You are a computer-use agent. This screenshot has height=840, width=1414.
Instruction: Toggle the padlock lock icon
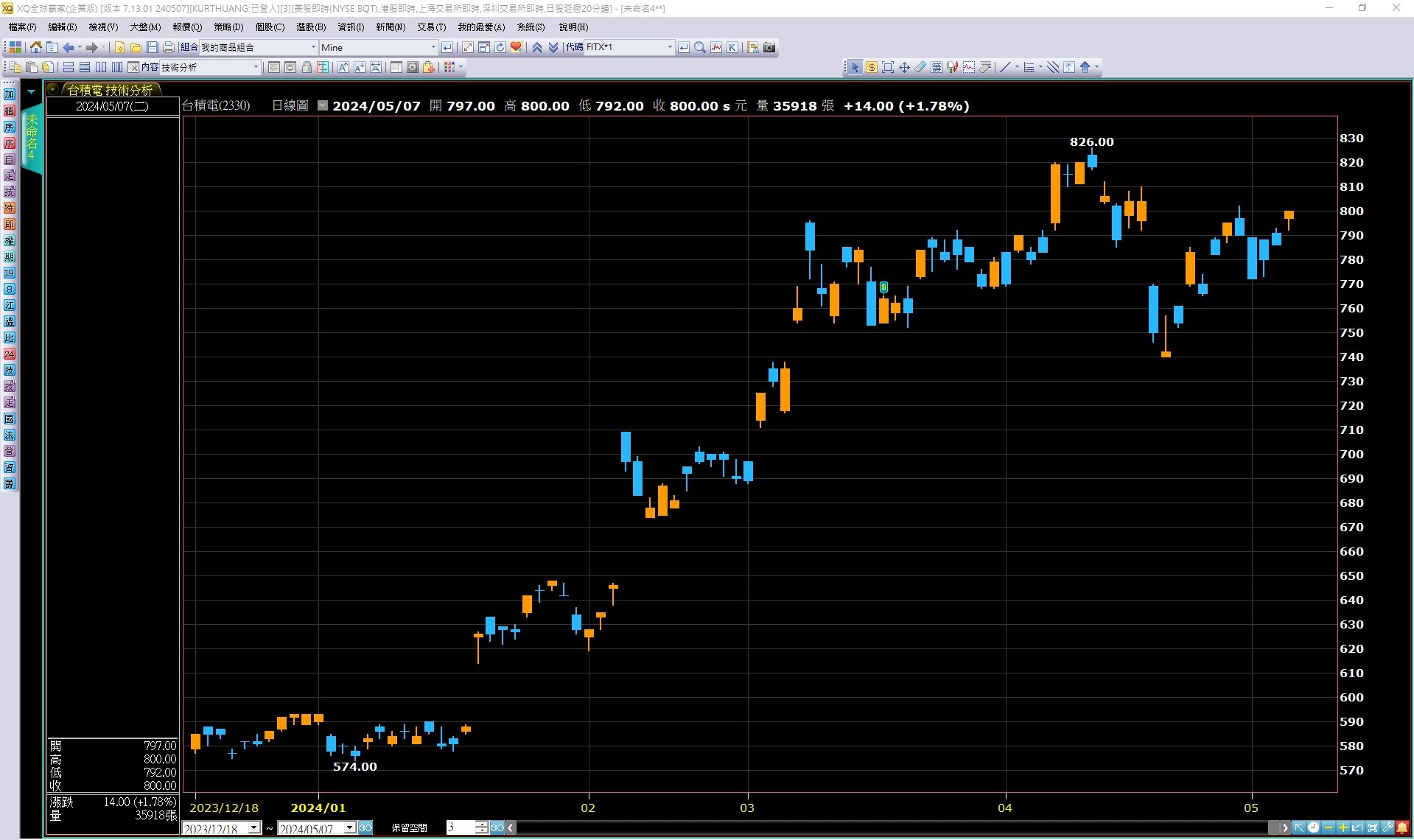point(307,67)
